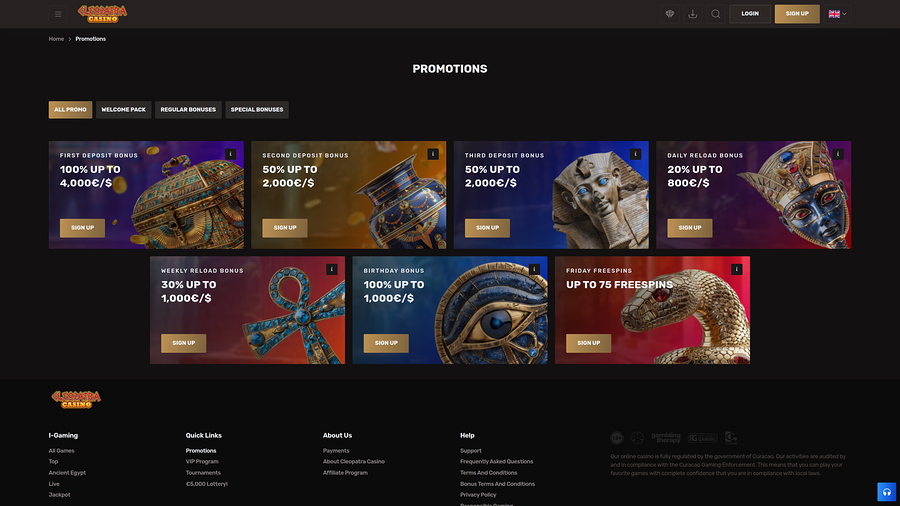
Task: Click the LOGIN button
Action: coord(750,14)
